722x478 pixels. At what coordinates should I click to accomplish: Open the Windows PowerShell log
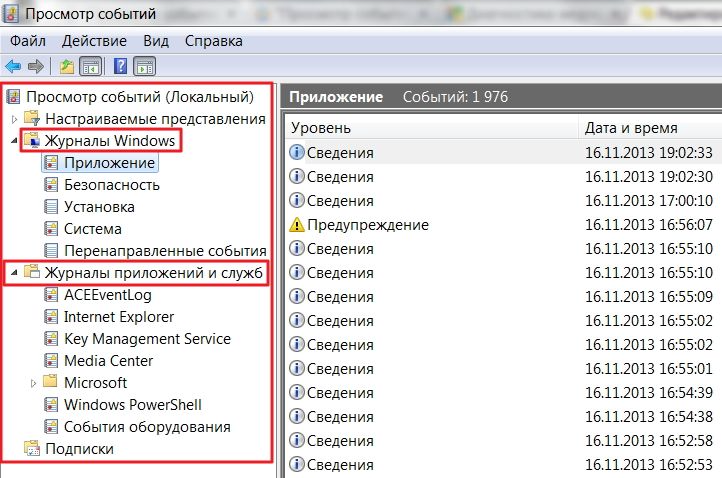point(133,405)
